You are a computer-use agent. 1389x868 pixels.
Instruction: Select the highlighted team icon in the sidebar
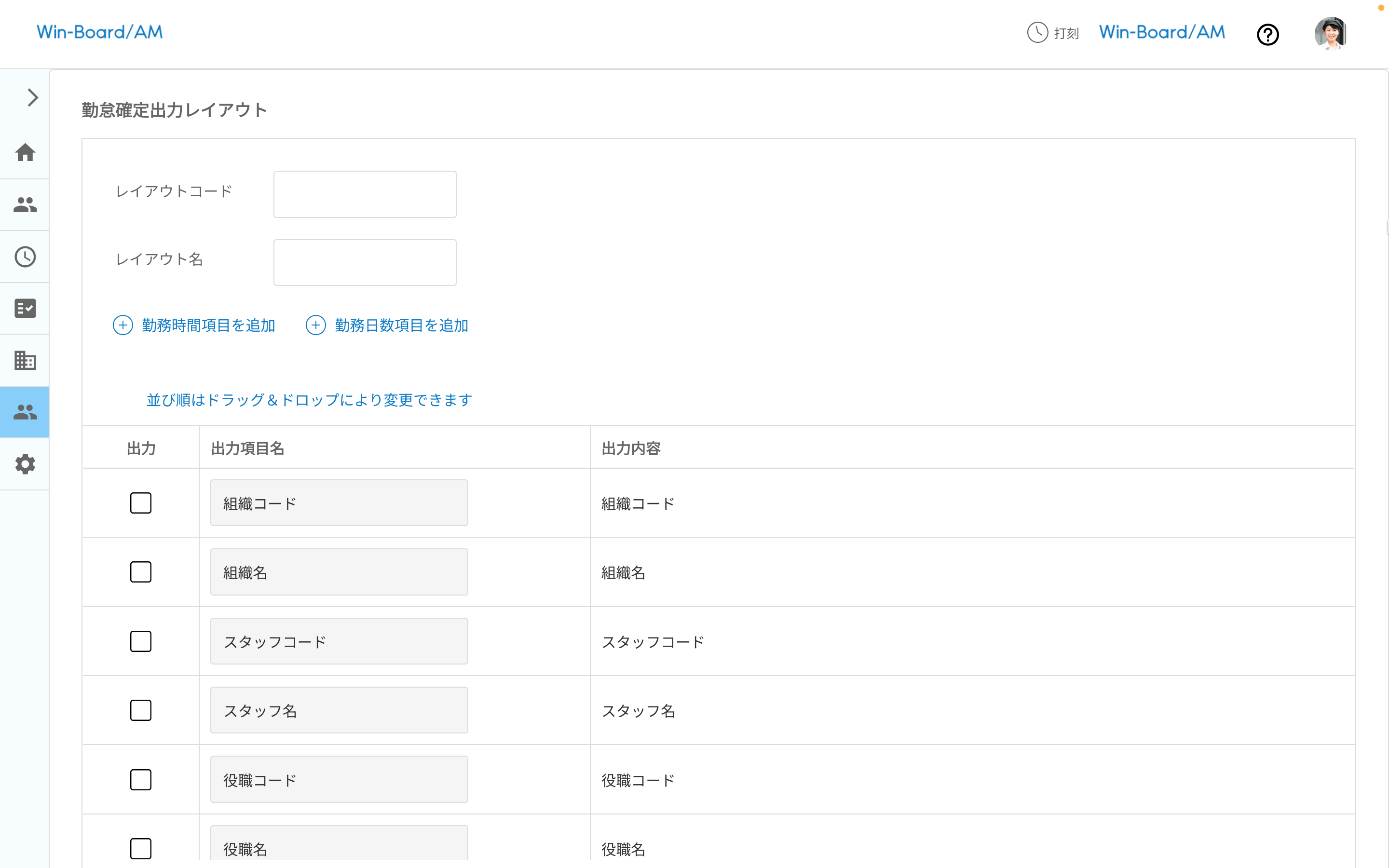tap(25, 411)
